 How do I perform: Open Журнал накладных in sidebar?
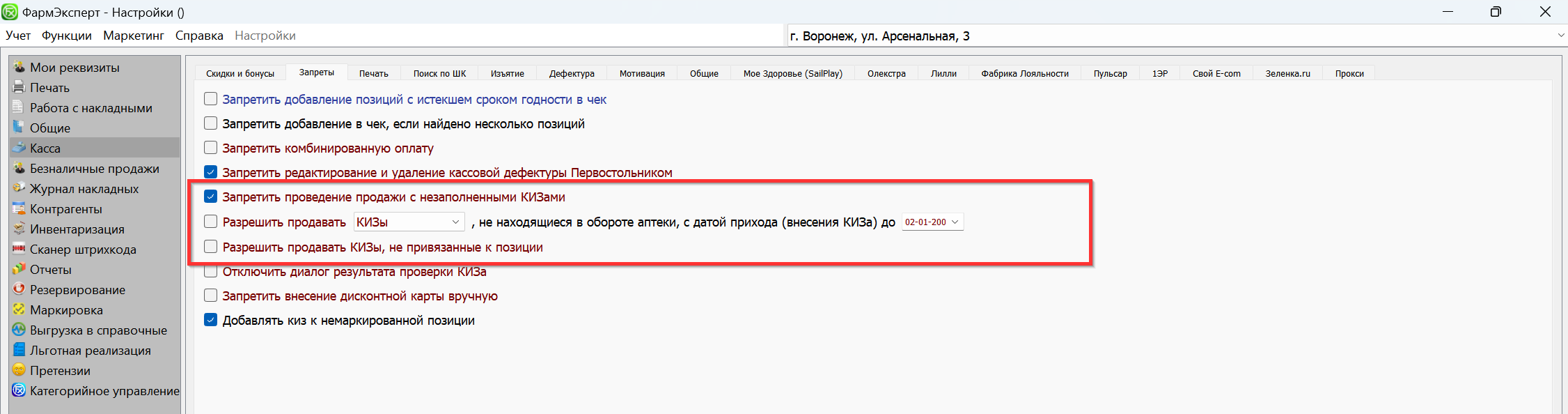[84, 189]
